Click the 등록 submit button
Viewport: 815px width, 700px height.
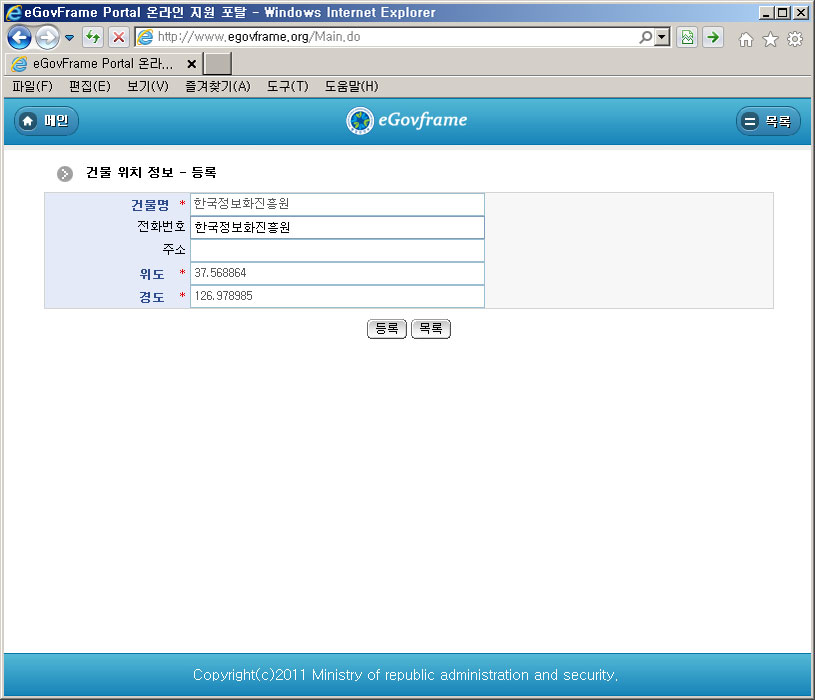click(386, 329)
